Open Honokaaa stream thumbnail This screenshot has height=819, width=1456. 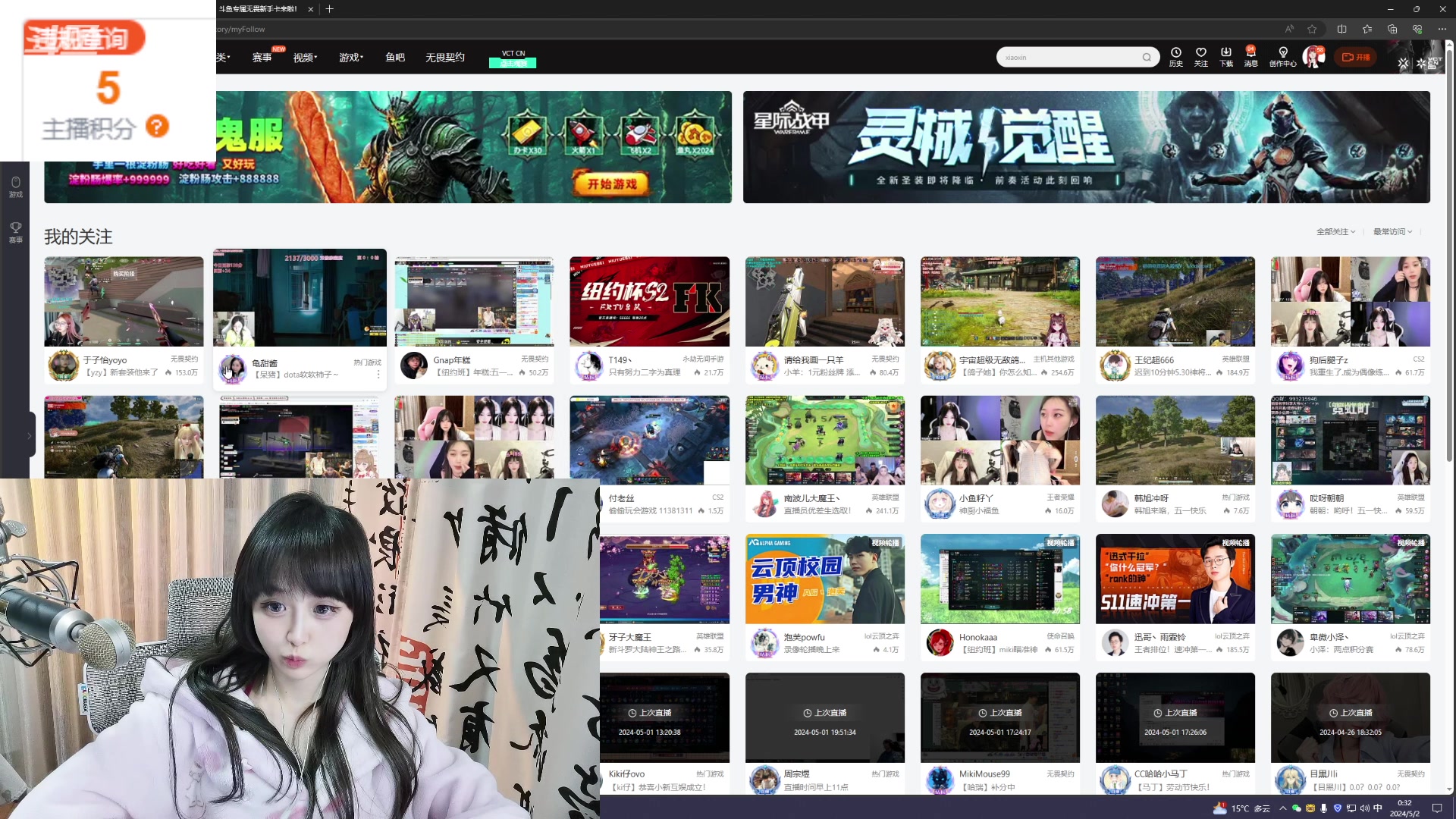999,579
